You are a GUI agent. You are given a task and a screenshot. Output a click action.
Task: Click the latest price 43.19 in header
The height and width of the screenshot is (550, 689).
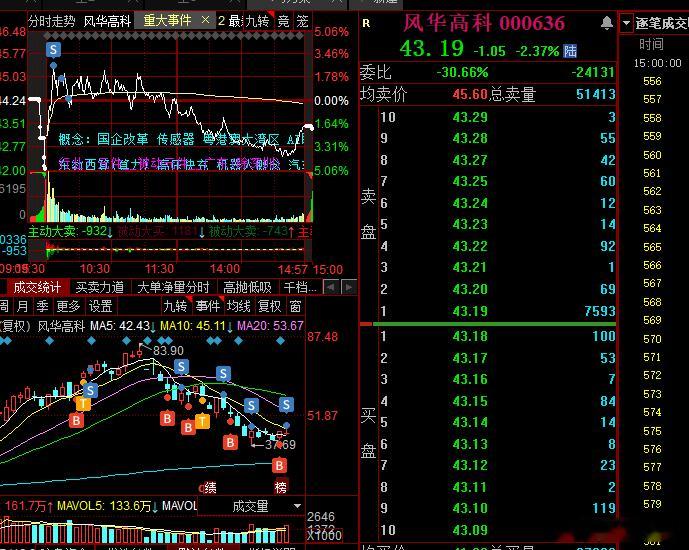click(x=431, y=49)
